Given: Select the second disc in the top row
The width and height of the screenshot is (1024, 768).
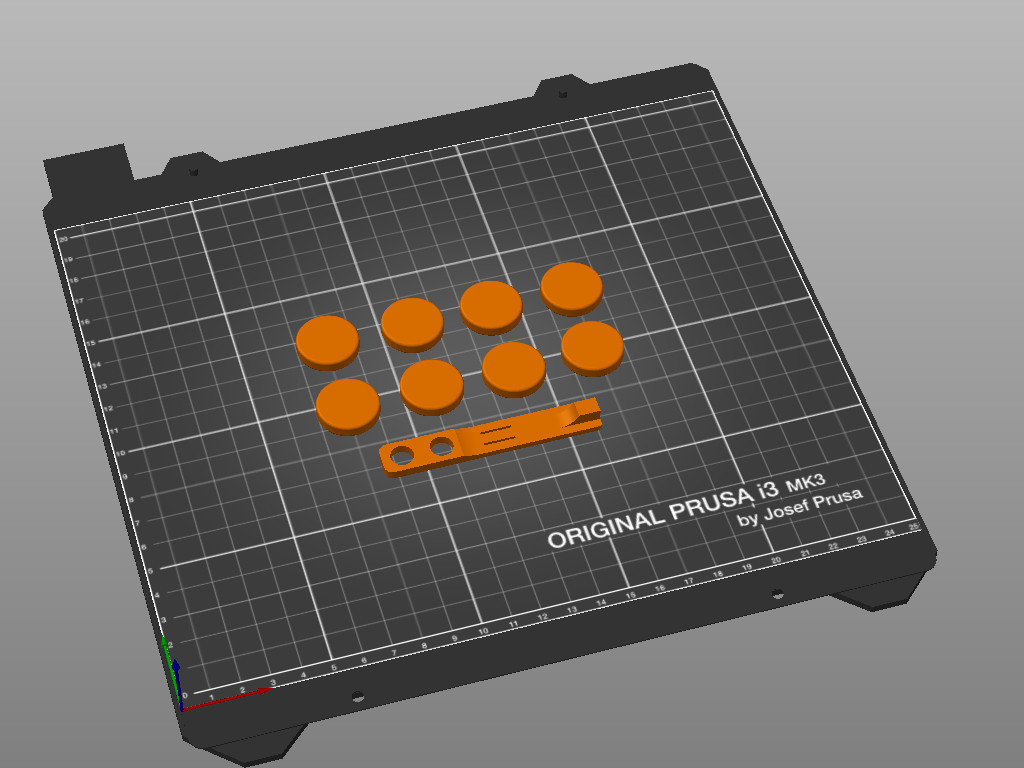Looking at the screenshot, I should pos(410,322).
